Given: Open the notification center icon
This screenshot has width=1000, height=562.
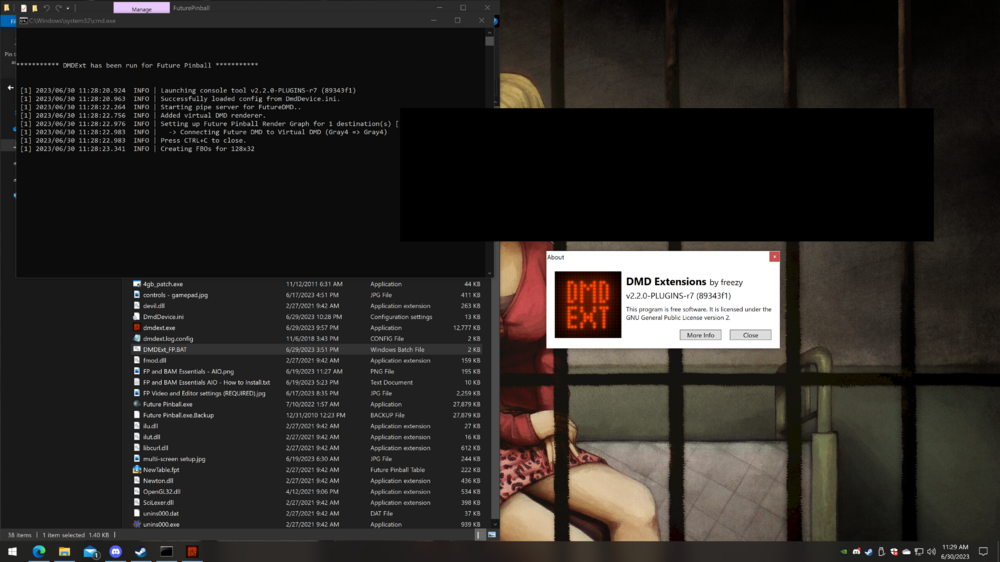Looking at the screenshot, I should pyautogui.click(x=983, y=552).
